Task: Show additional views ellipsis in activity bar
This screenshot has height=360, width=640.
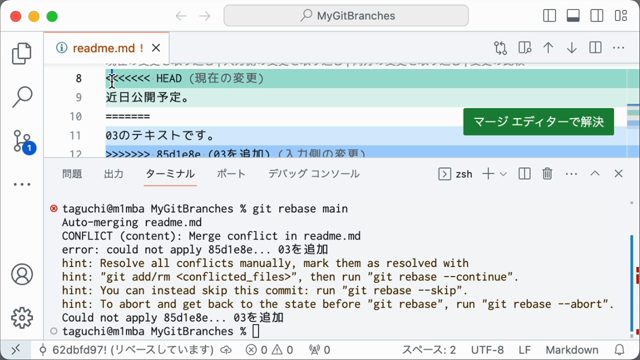Action: coord(22,184)
